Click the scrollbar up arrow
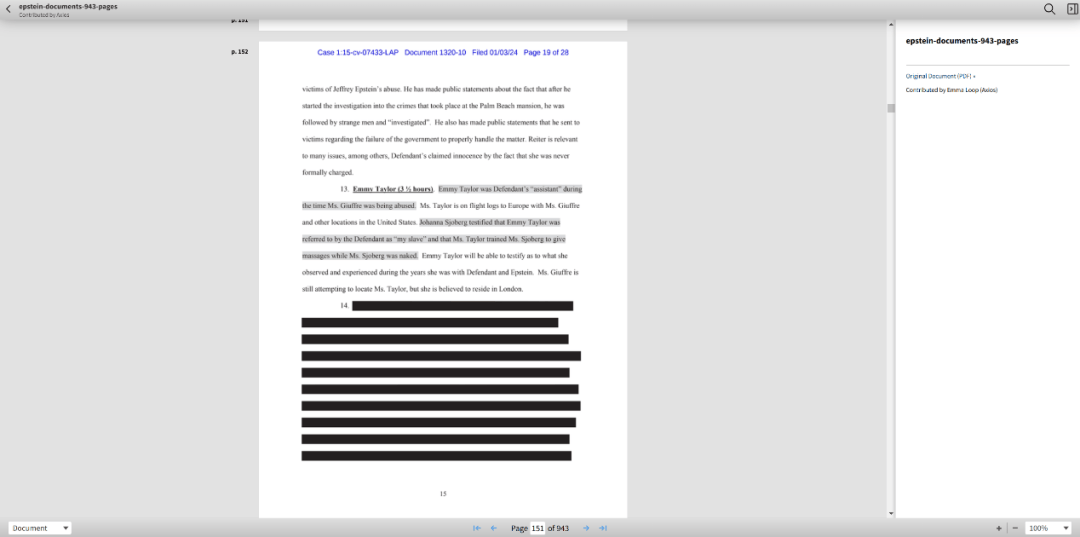Image resolution: width=1080 pixels, height=537 pixels. [891, 25]
